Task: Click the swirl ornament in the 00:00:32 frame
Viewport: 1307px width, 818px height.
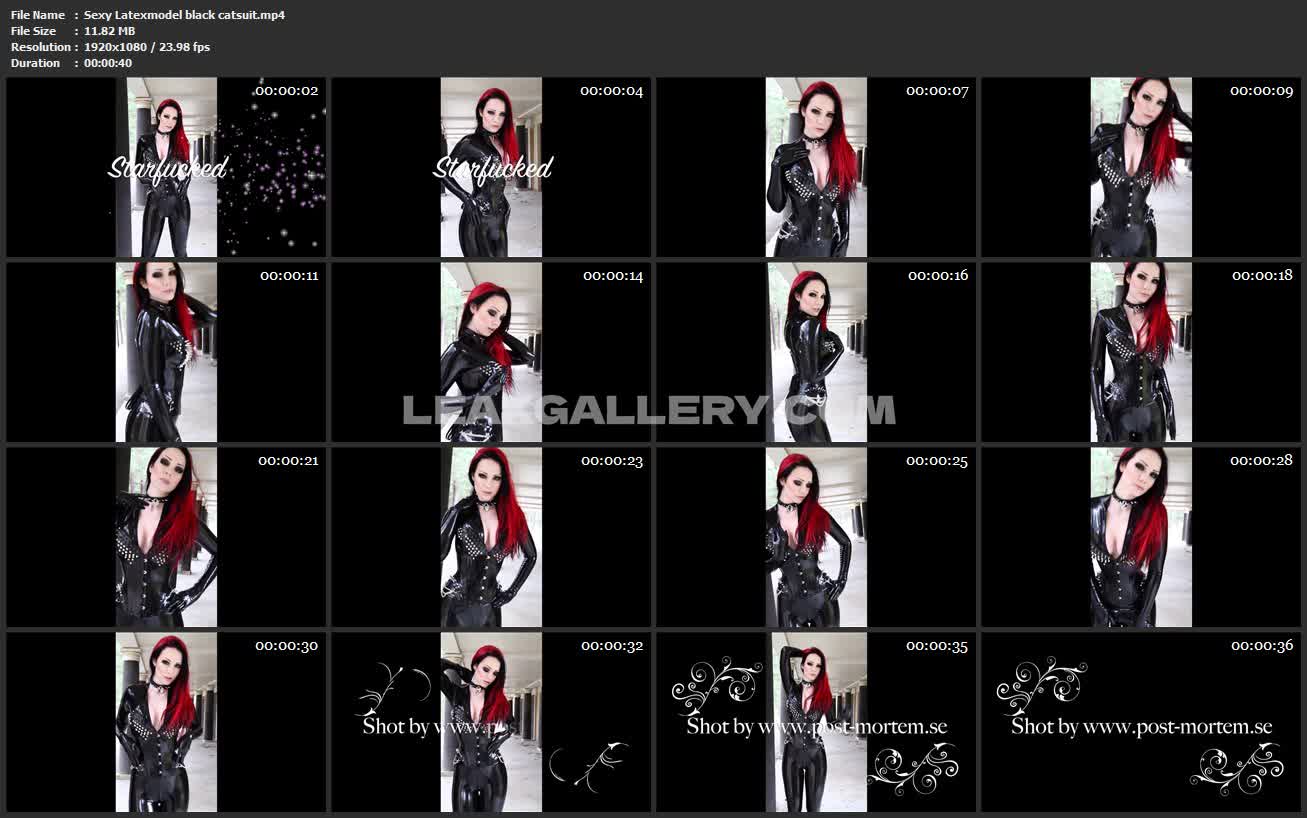Action: tap(393, 687)
